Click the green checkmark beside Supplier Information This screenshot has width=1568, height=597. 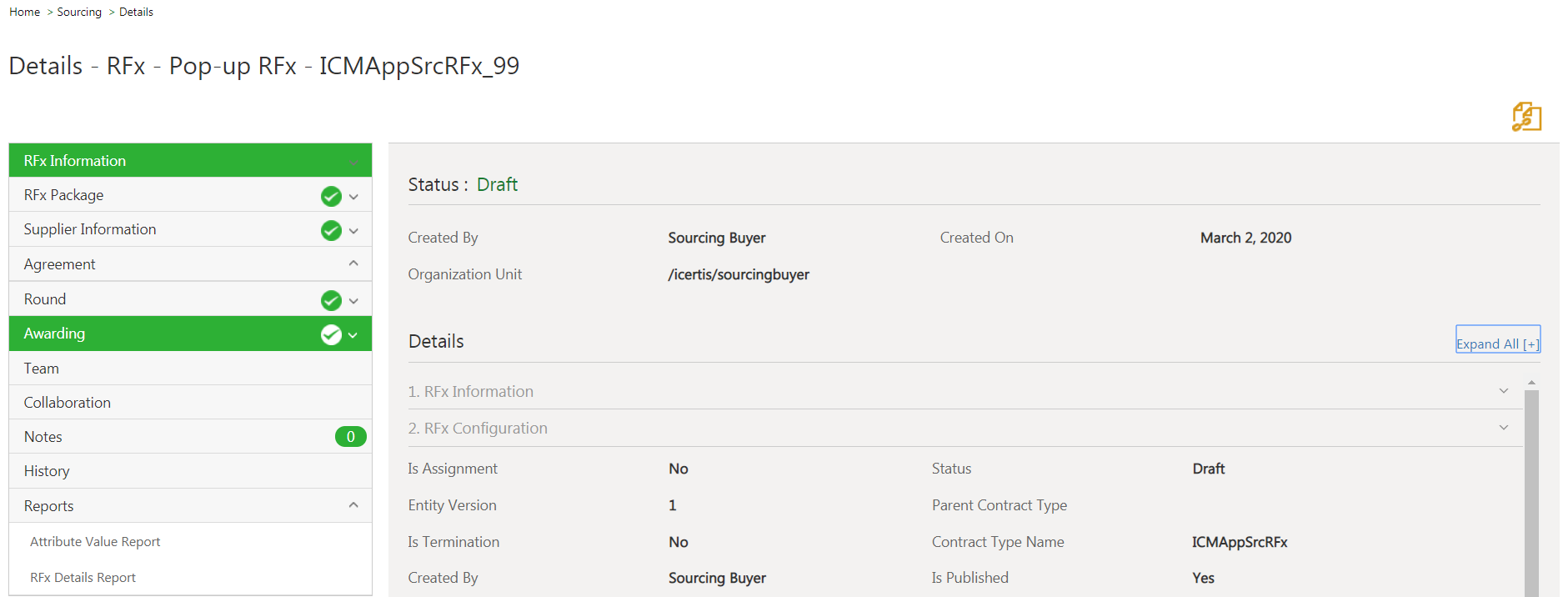click(331, 230)
